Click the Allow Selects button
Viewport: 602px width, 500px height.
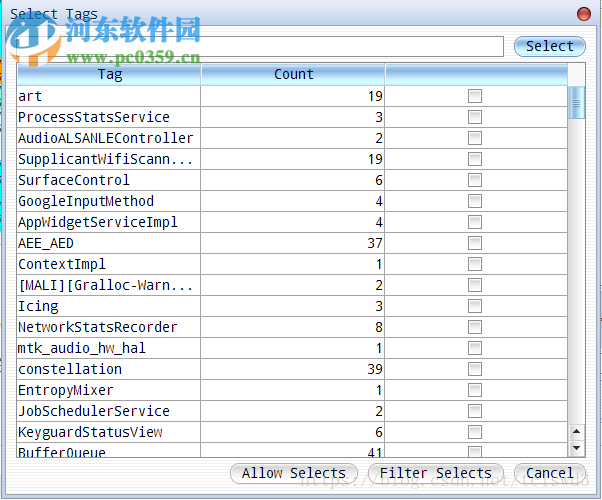pos(294,473)
